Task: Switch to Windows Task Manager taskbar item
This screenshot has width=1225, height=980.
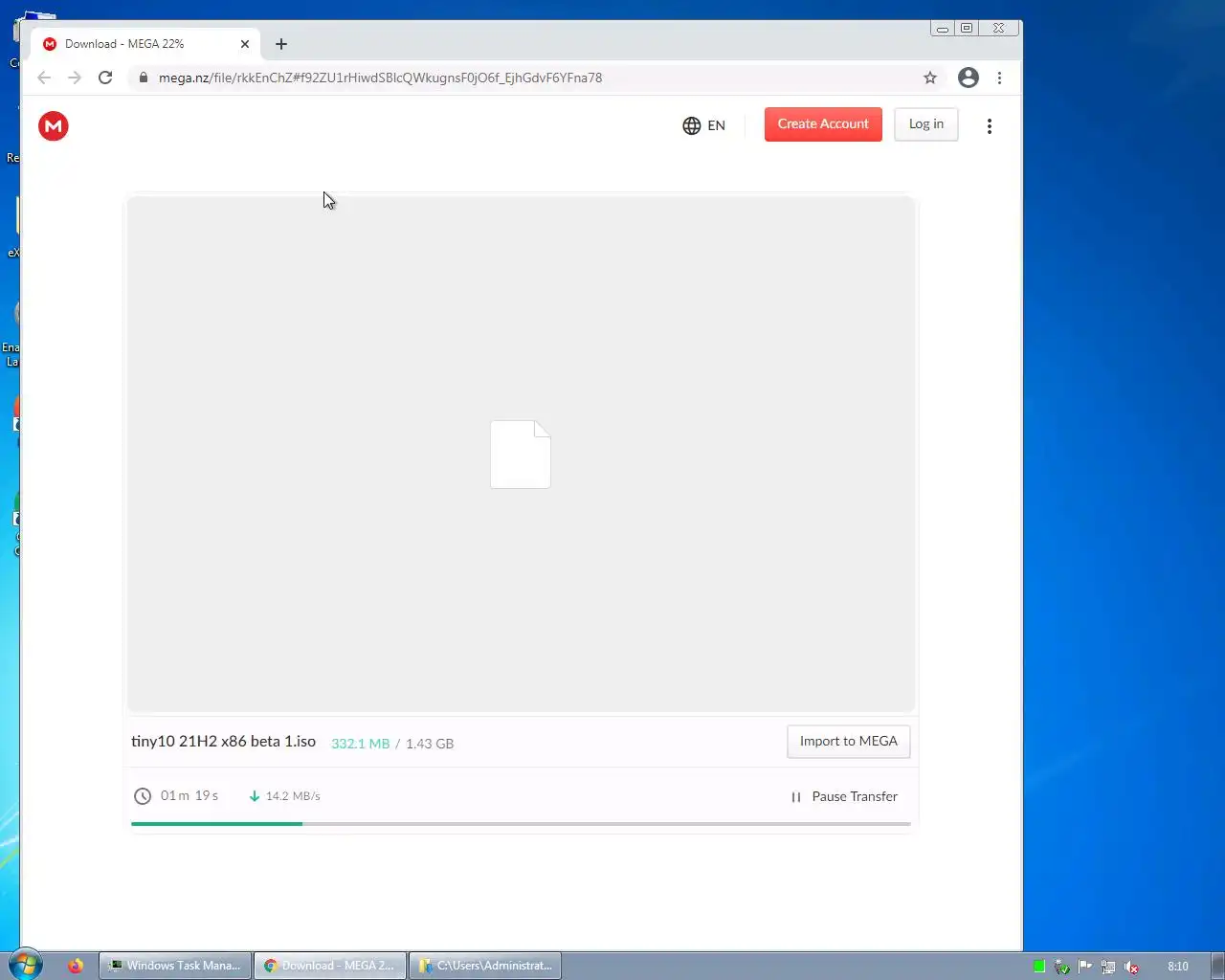Action: (175, 966)
